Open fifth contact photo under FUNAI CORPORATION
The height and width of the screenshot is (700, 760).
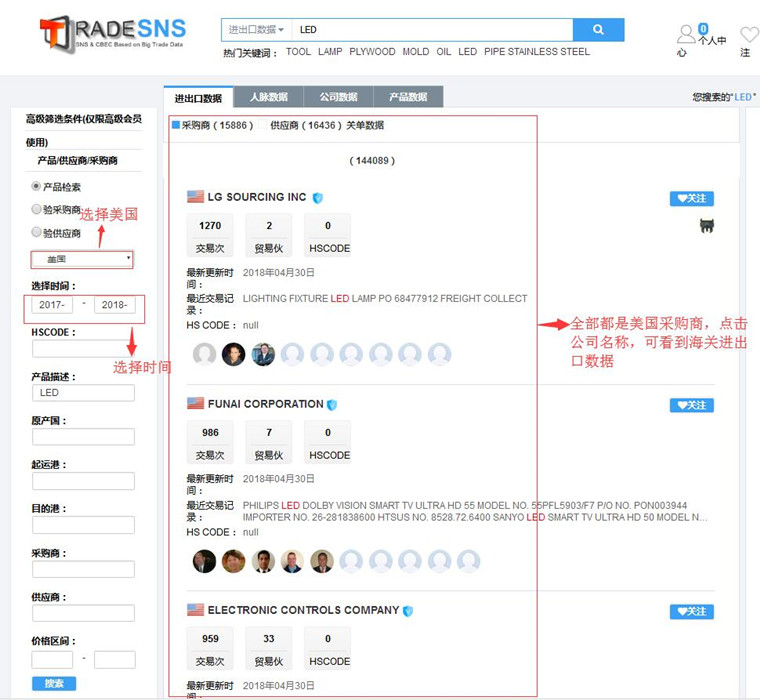(x=322, y=561)
